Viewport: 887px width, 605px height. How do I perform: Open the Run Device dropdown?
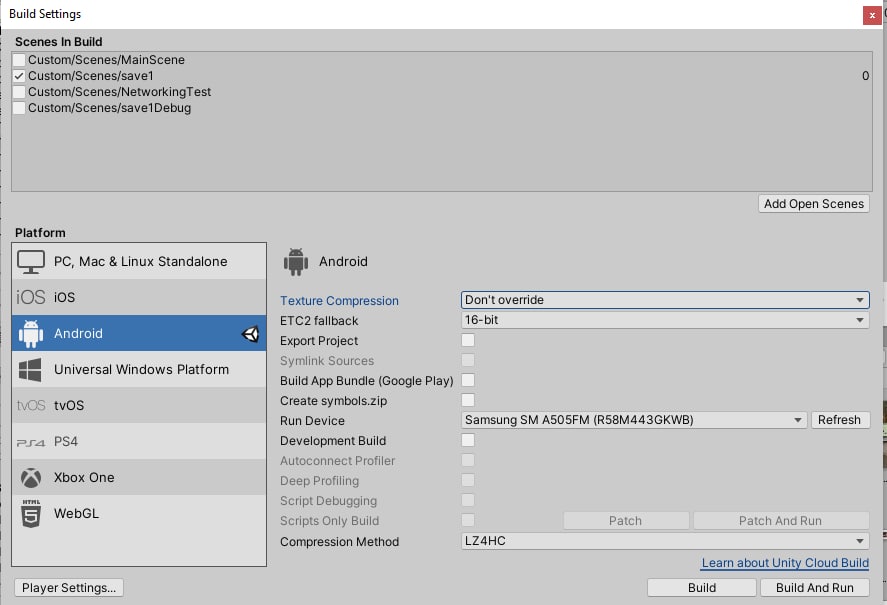(634, 420)
